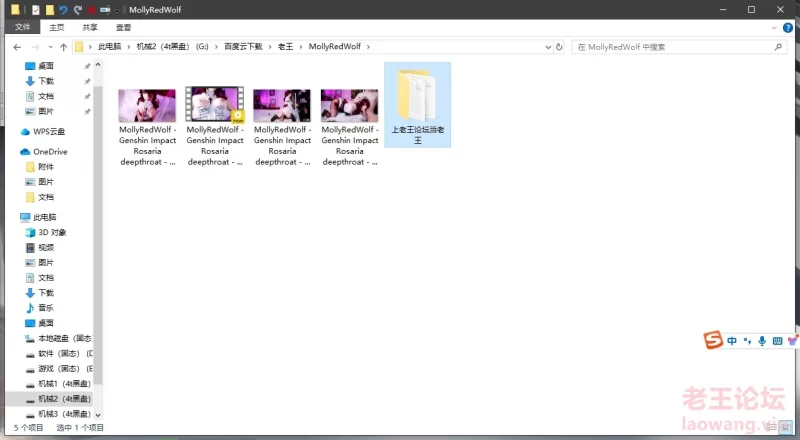This screenshot has width=800, height=440.
Task: Switch to the 共享 ribbon tab
Action: coord(90,27)
